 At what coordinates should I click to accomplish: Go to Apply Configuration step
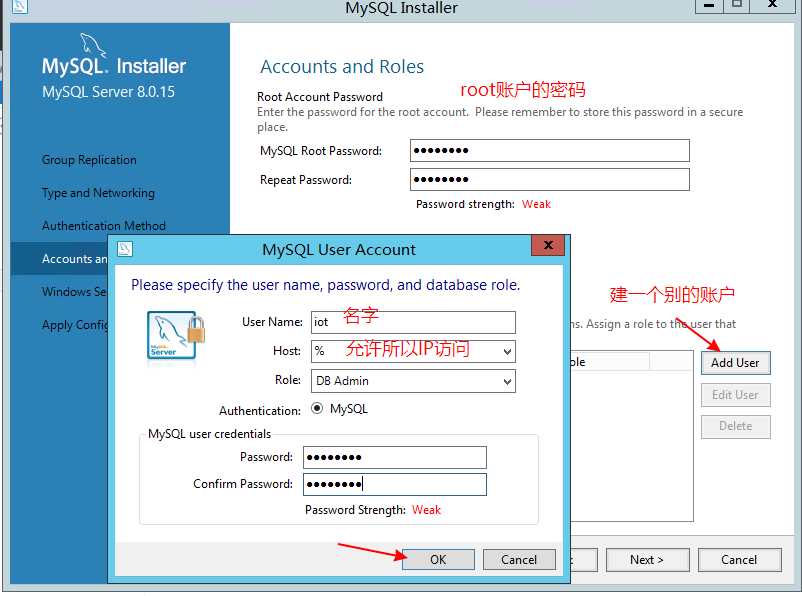pyautogui.click(x=75, y=325)
